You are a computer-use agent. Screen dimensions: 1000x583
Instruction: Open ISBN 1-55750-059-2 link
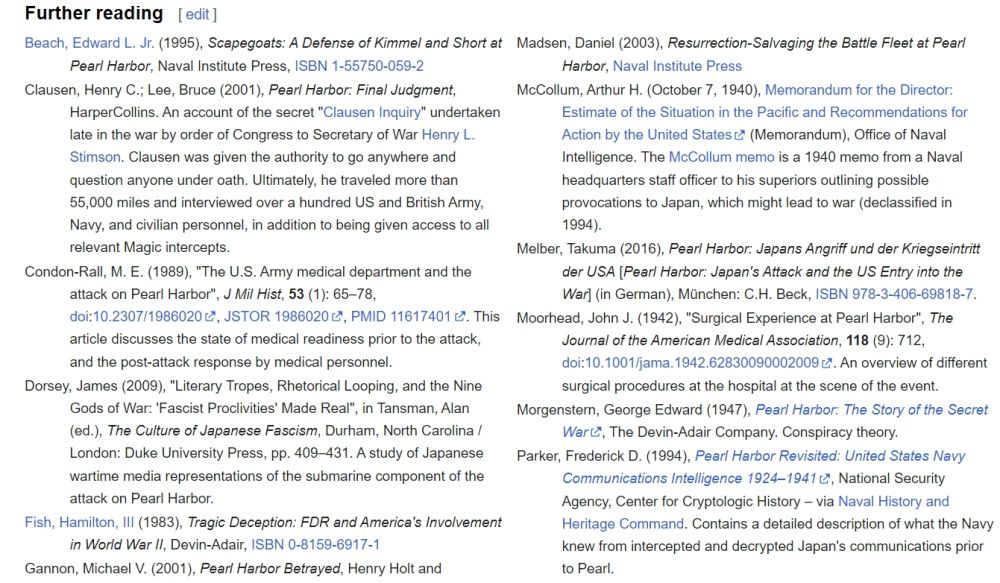click(359, 66)
